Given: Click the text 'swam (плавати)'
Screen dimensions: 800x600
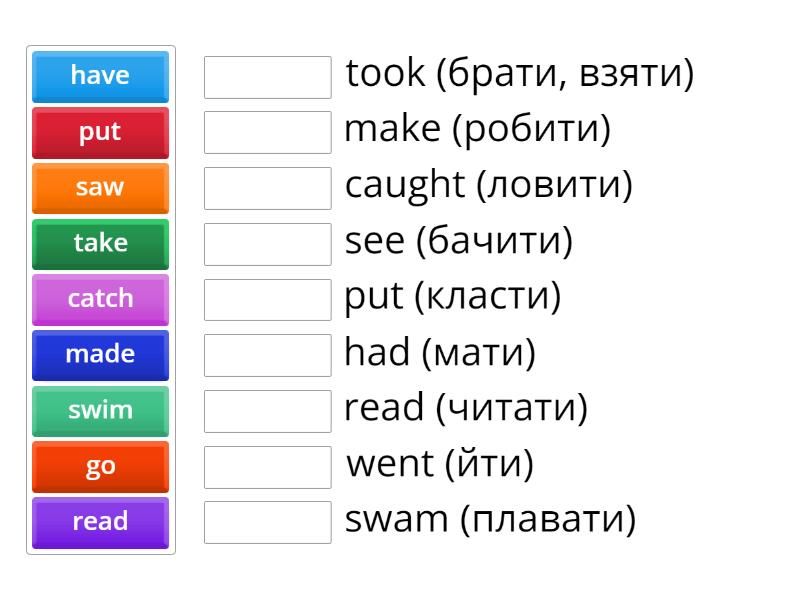Looking at the screenshot, I should pyautogui.click(x=490, y=519).
